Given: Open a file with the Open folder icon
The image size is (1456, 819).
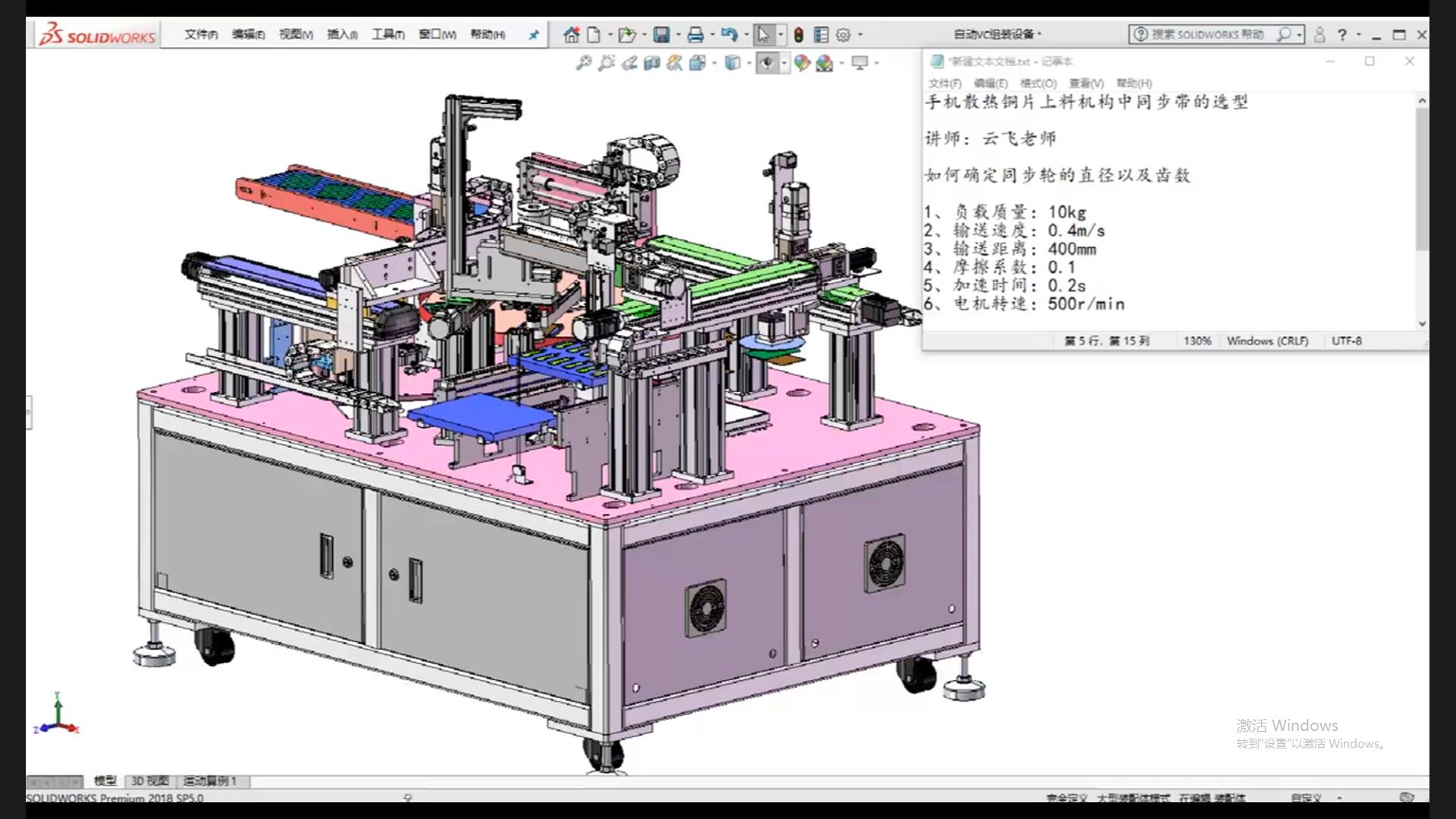Looking at the screenshot, I should [x=626, y=34].
